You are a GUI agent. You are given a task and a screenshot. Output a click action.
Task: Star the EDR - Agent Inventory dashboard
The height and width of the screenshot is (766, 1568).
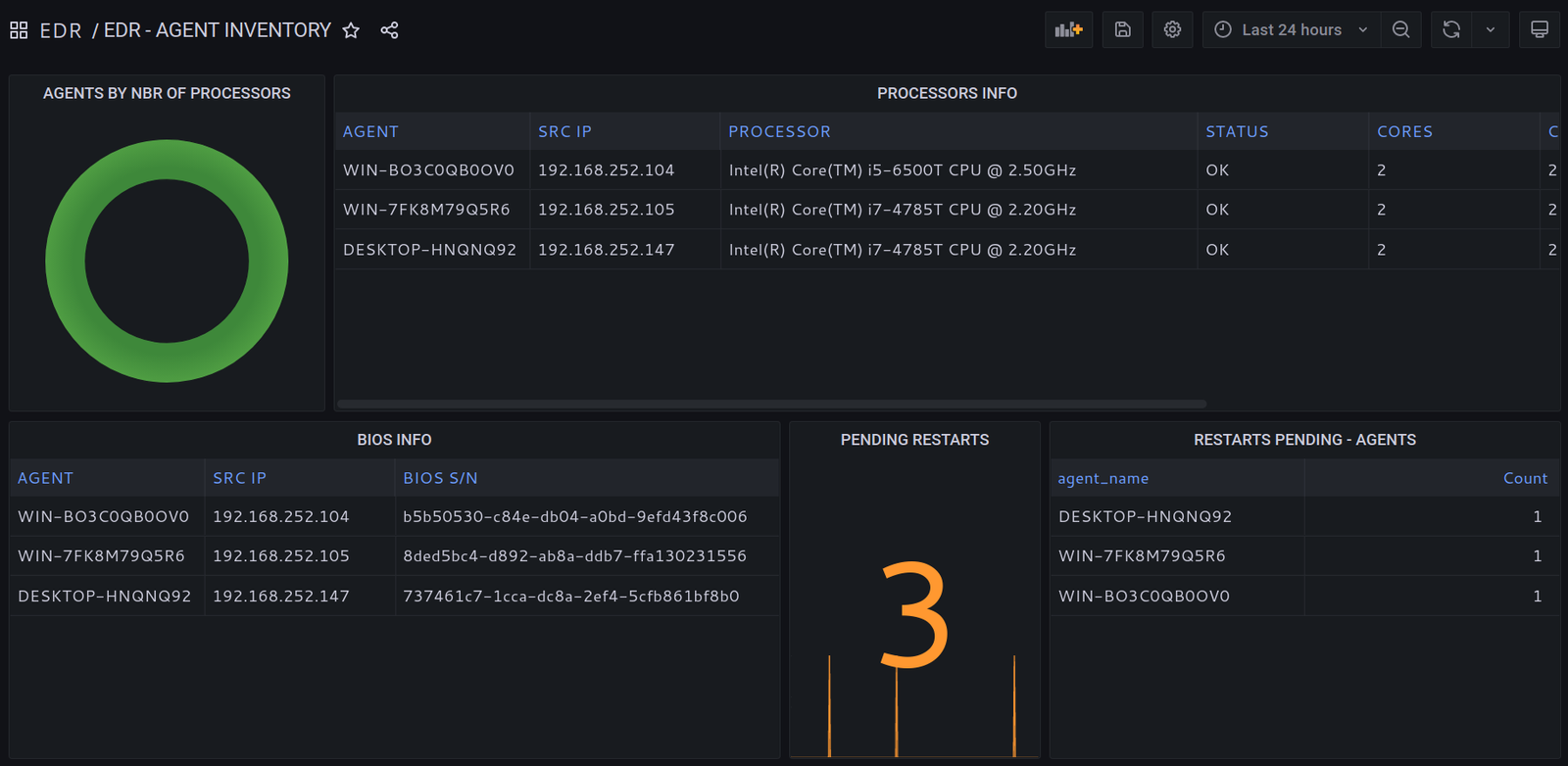click(351, 30)
